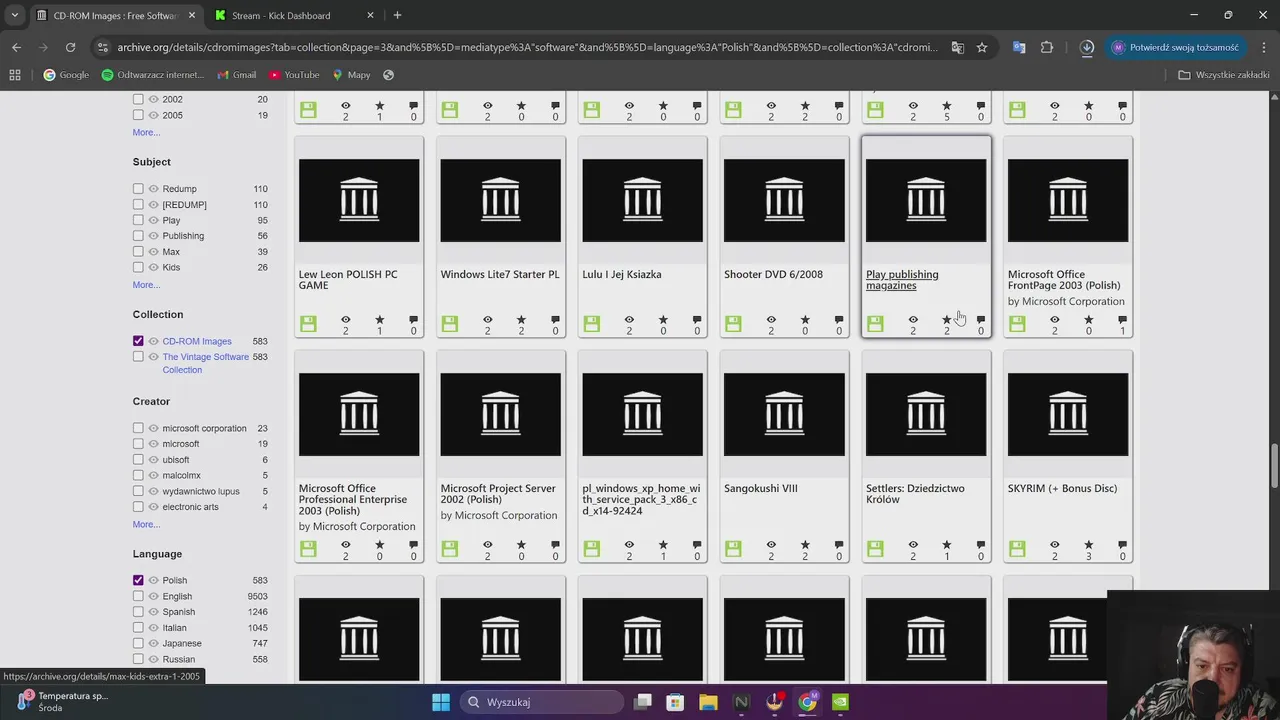
Task: Open the tab search dropdown arrow
Action: 15,15
